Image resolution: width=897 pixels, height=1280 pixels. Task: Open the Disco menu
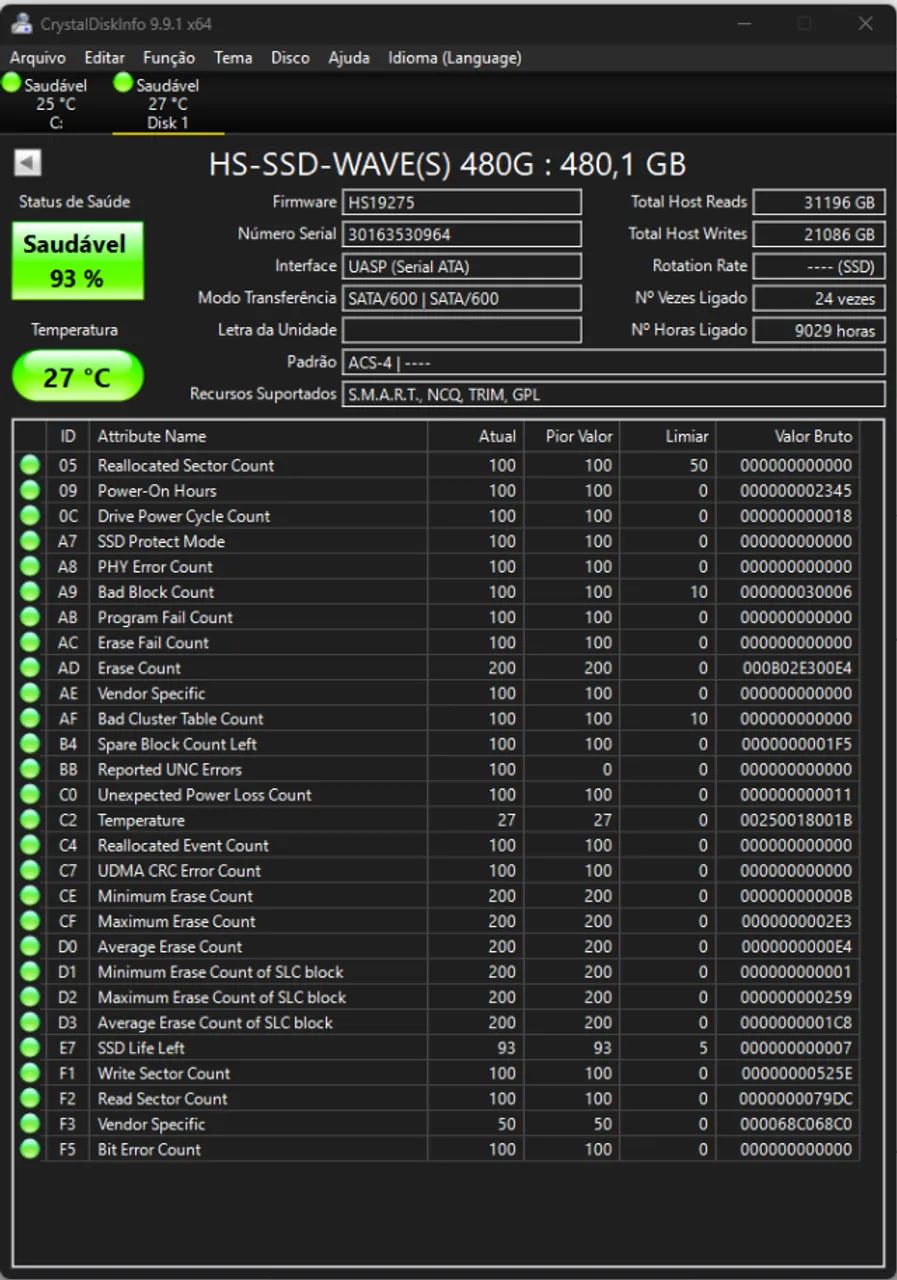[291, 58]
